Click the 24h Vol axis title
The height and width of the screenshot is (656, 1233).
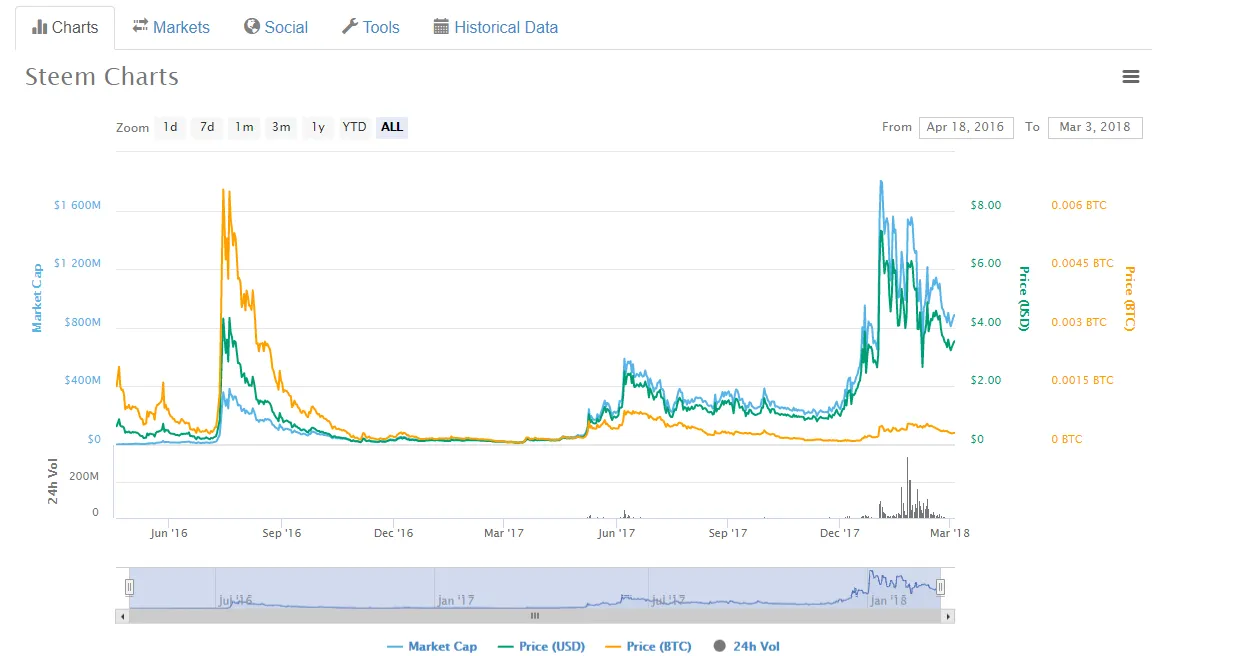tap(54, 481)
